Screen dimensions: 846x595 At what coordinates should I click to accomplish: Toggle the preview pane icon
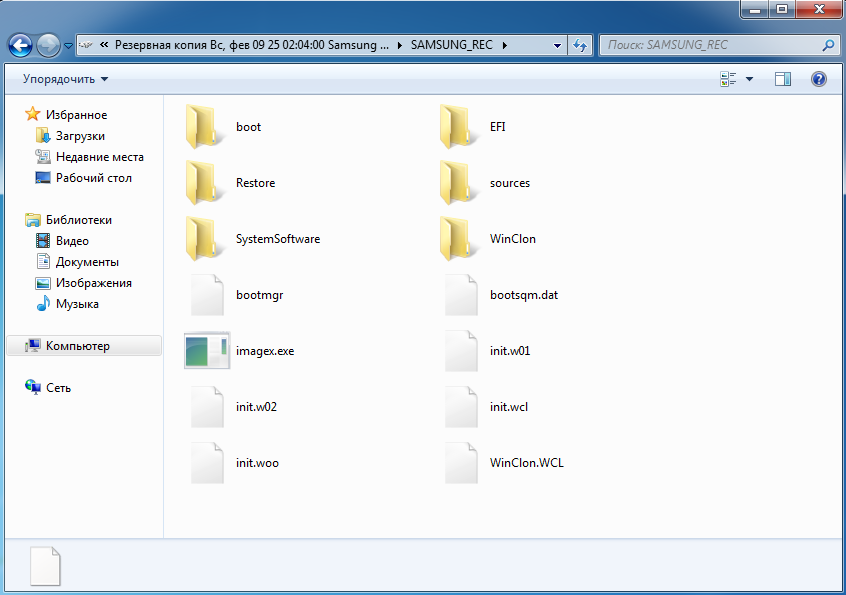783,79
